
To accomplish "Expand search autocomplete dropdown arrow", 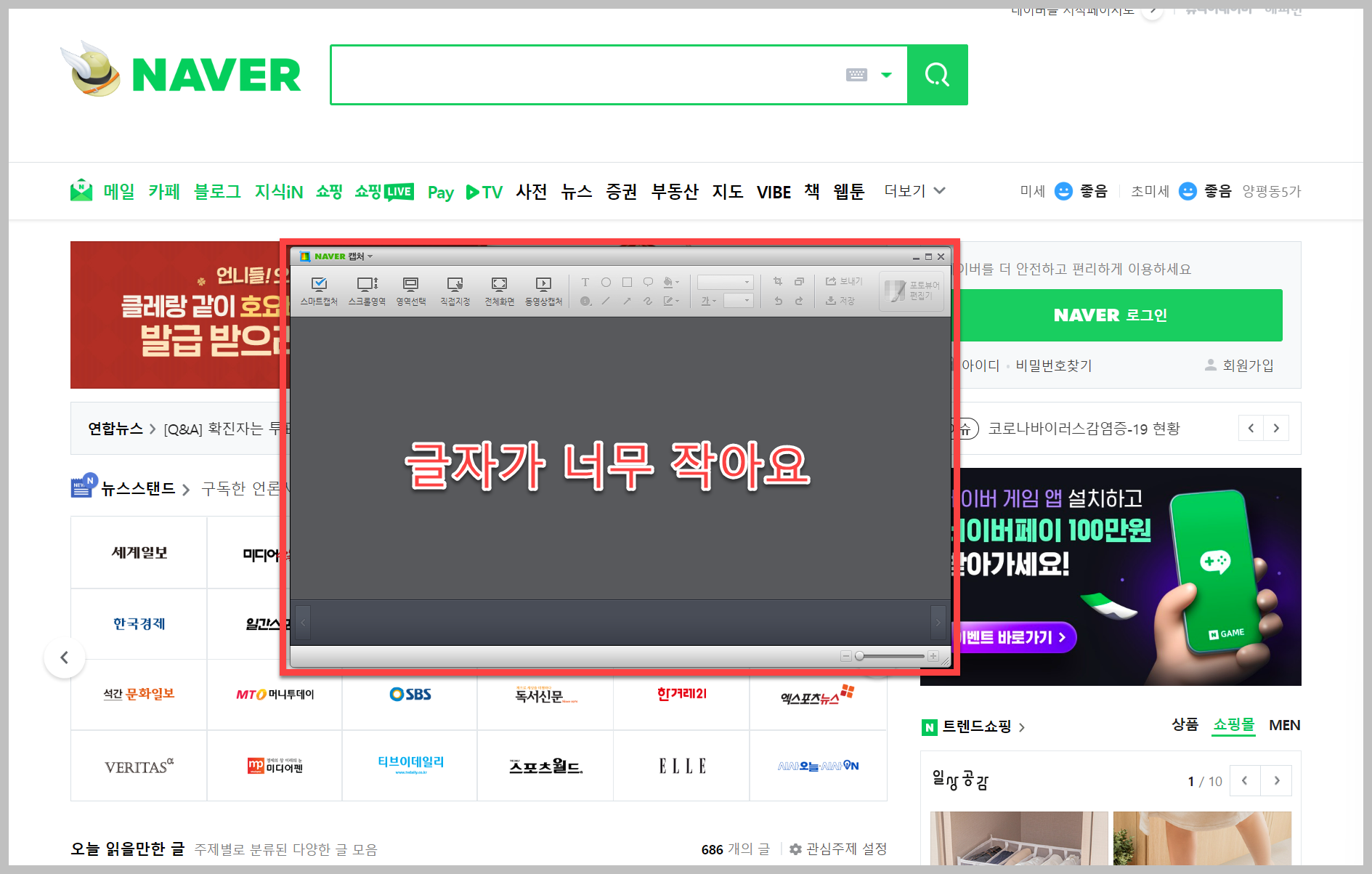I will [886, 75].
